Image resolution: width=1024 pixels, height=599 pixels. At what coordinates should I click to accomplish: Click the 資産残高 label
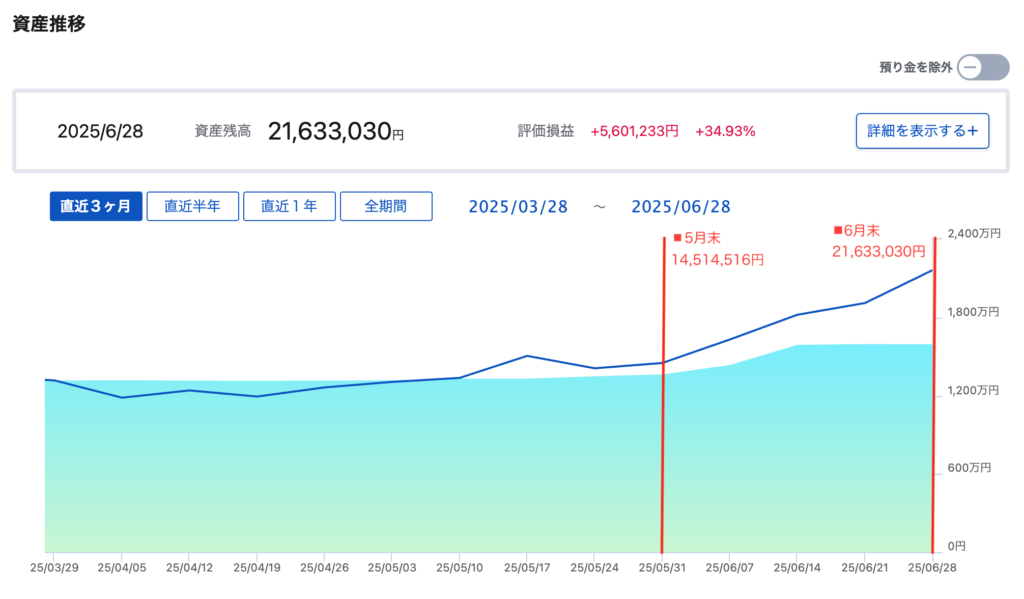pos(223,131)
